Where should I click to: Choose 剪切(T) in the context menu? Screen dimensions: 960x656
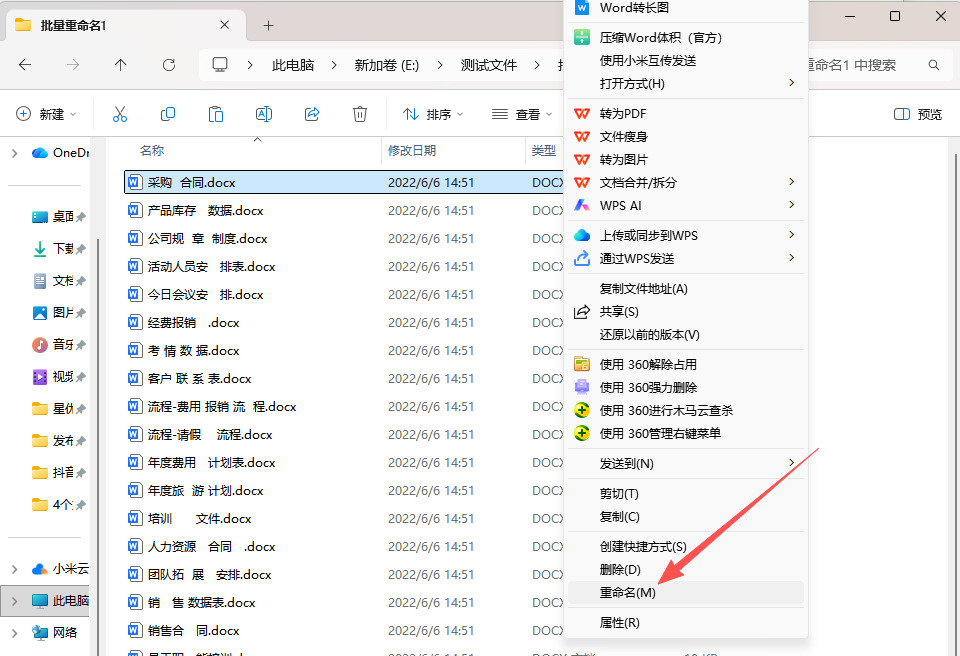click(686, 494)
